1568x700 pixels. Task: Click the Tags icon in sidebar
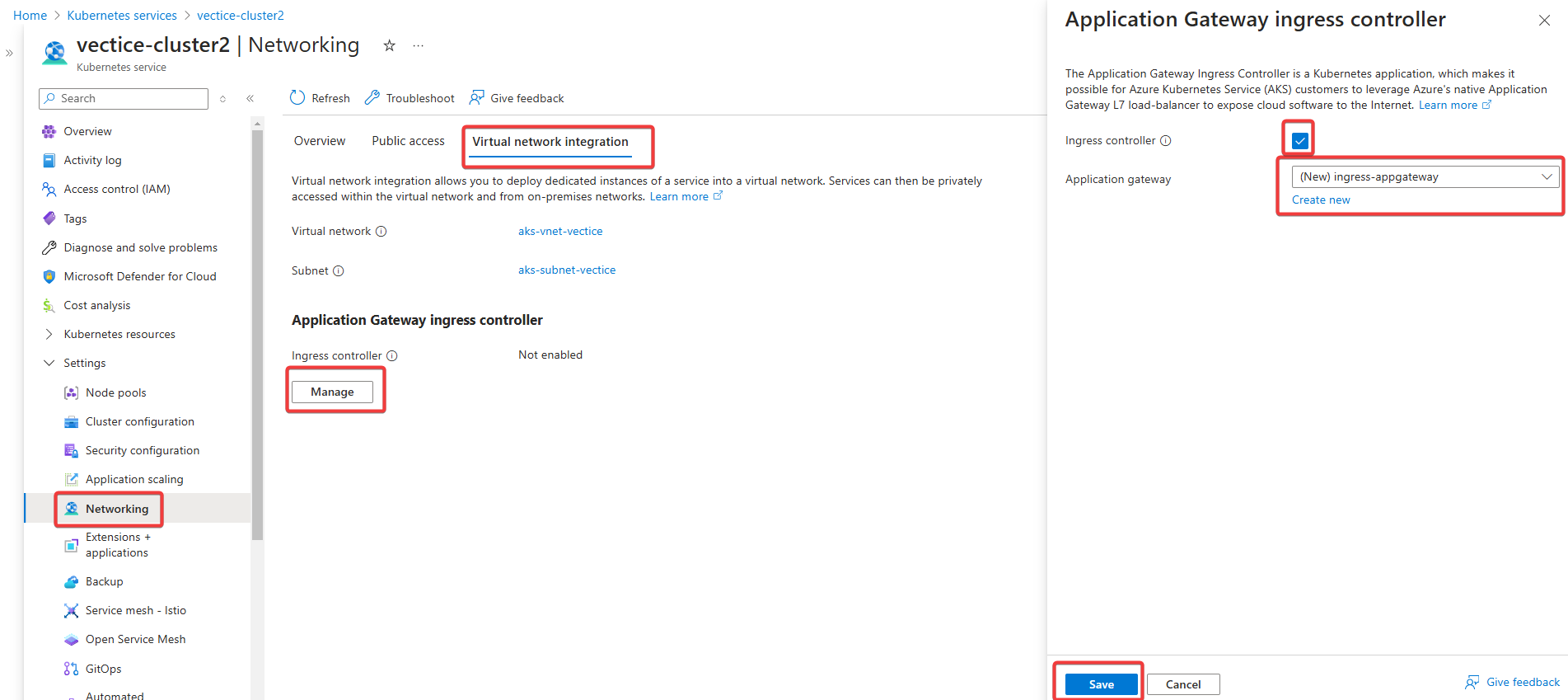coord(49,218)
